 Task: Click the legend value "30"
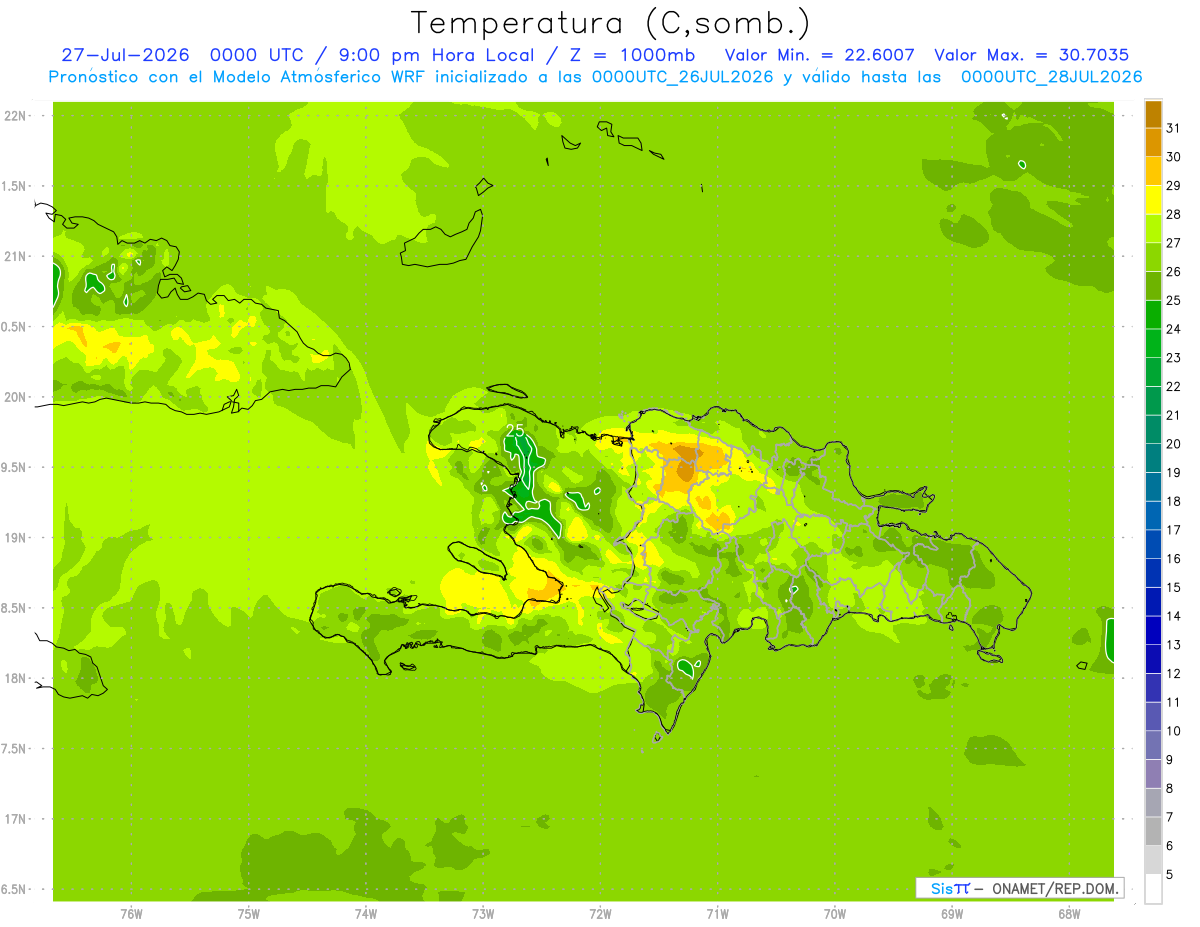(x=1173, y=156)
